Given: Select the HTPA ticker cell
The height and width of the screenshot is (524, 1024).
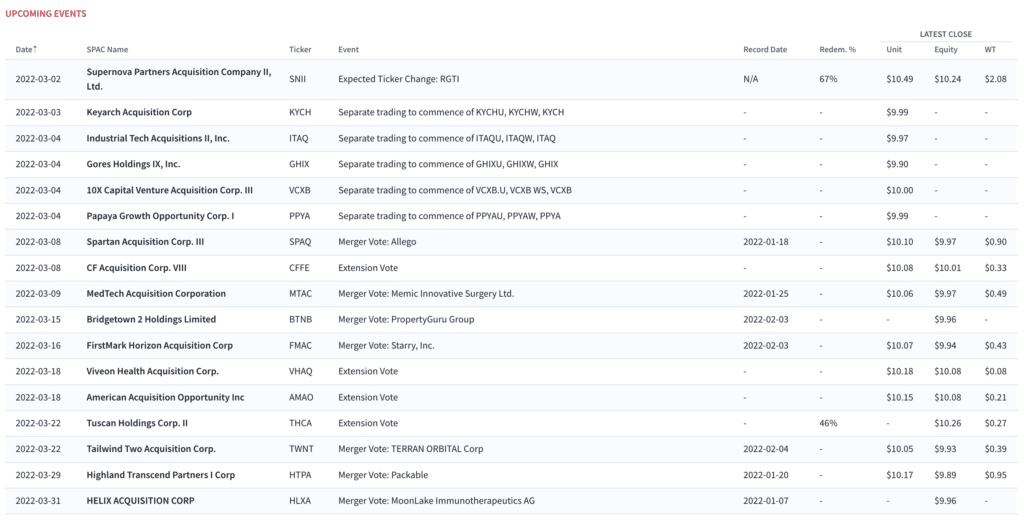Looking at the screenshot, I should 300,475.
